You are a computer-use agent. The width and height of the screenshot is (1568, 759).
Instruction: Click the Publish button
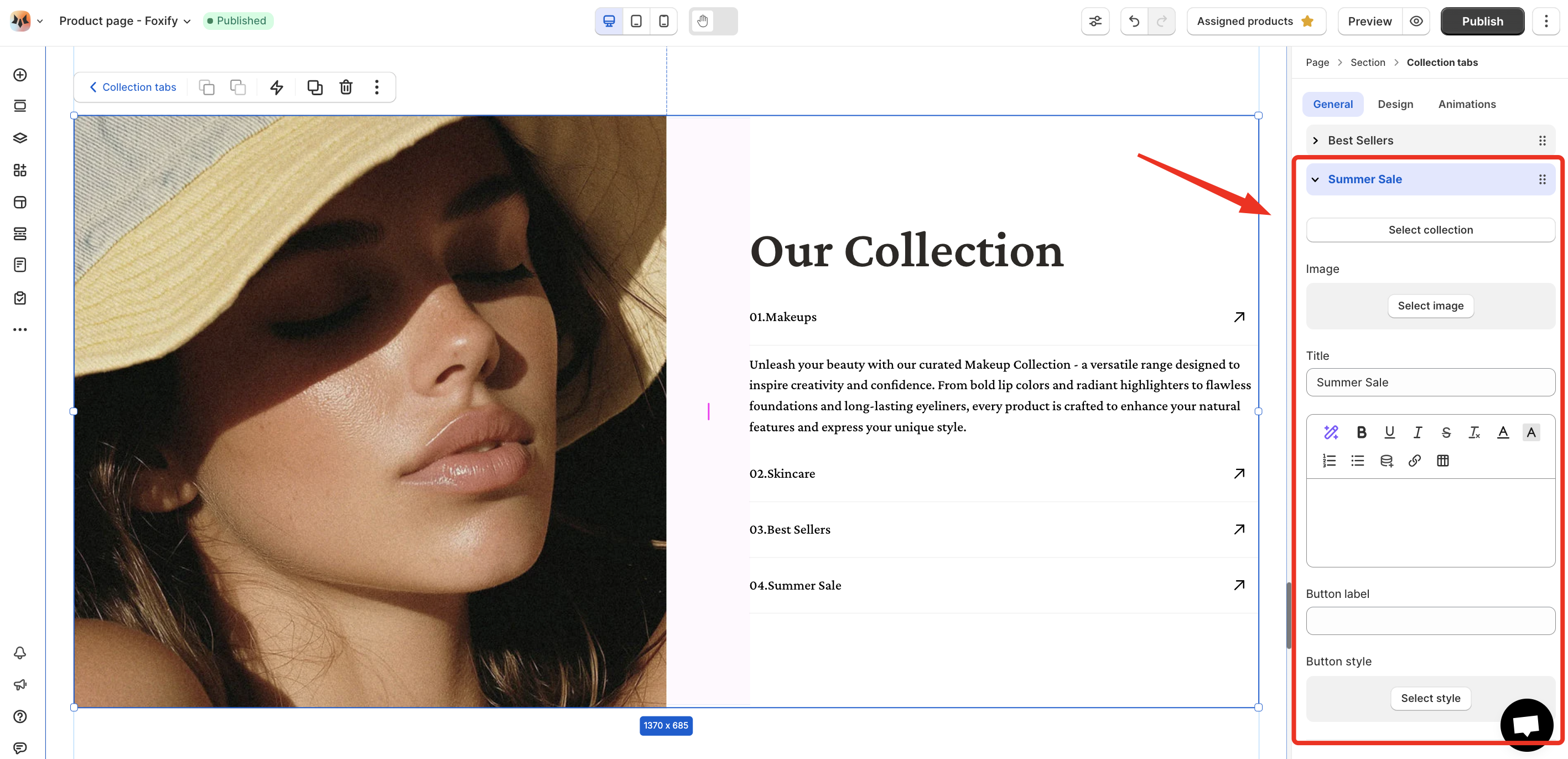tap(1482, 22)
